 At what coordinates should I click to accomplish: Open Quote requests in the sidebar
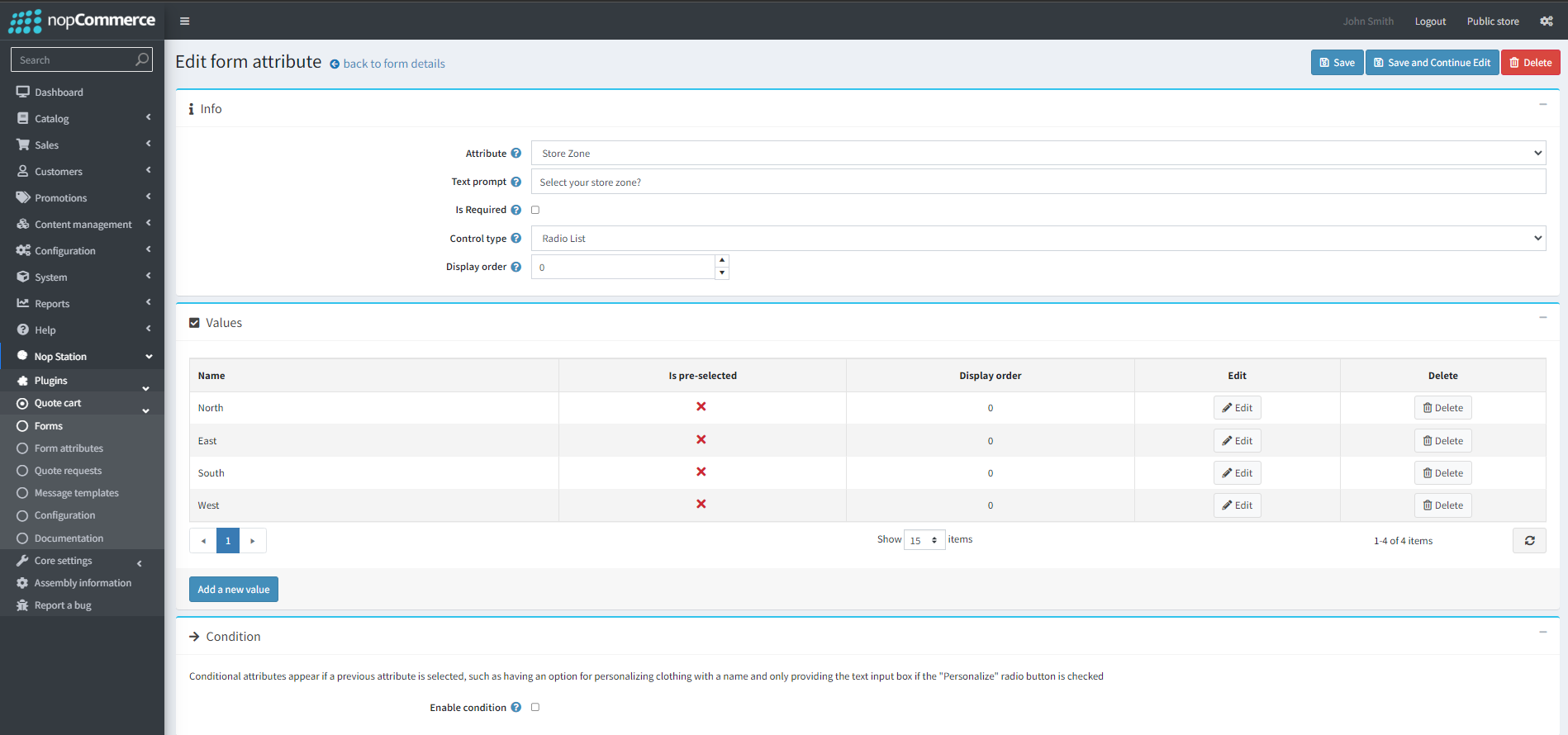[x=82, y=471]
